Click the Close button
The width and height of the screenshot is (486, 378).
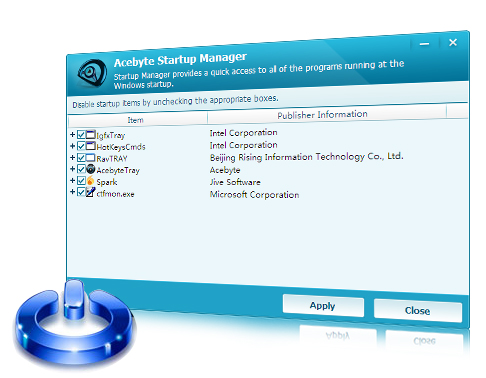[418, 311]
